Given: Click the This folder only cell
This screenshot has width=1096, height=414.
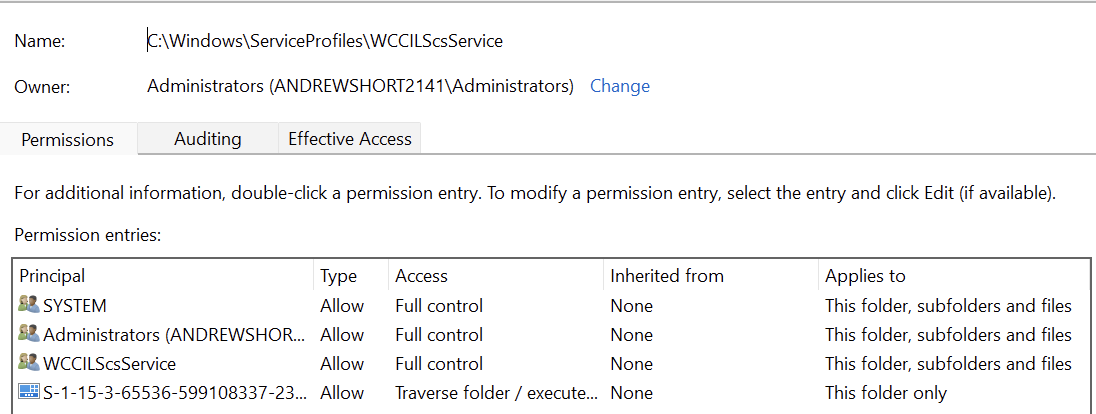Looking at the screenshot, I should (x=885, y=393).
